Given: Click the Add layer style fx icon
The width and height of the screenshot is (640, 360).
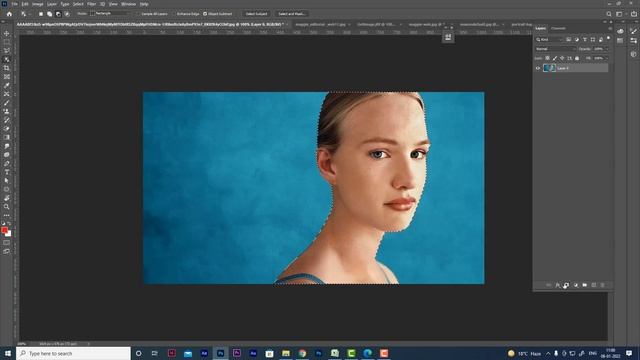Looking at the screenshot, I should coord(558,285).
